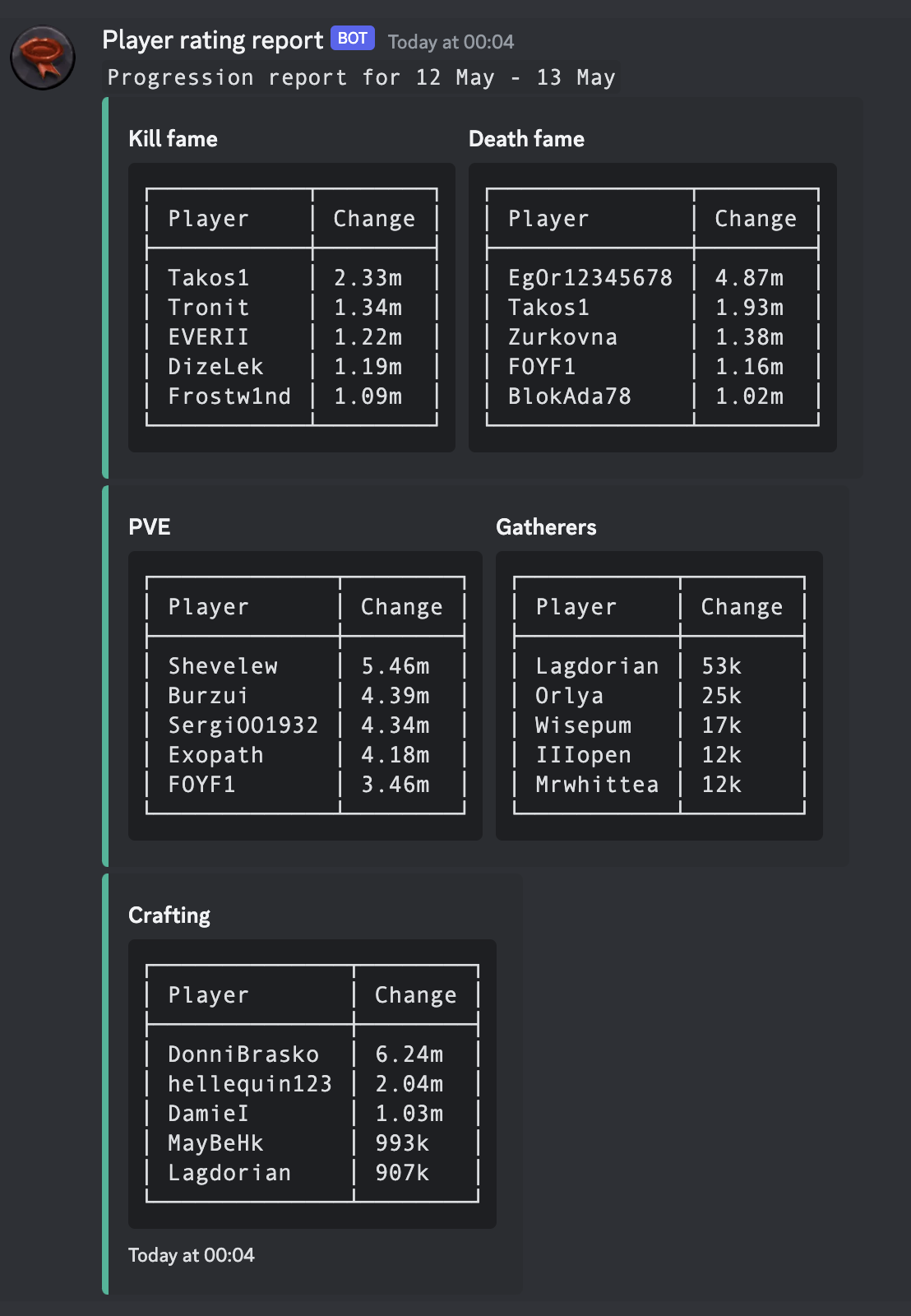
Task: Open the Player rating report profile name
Action: pyautogui.click(x=212, y=40)
